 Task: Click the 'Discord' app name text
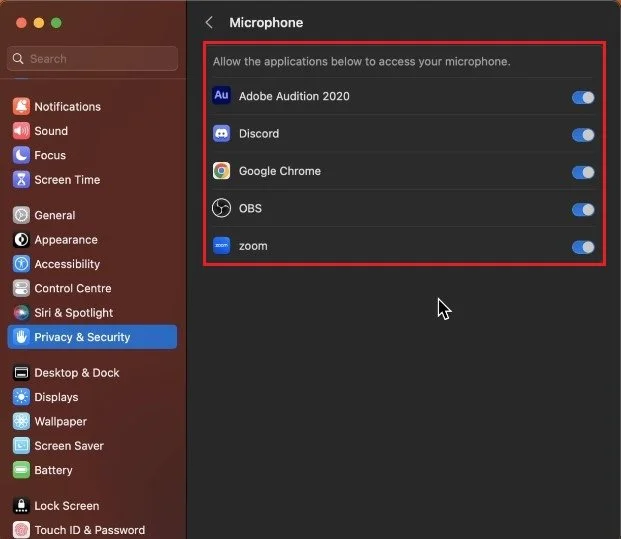[x=259, y=133]
